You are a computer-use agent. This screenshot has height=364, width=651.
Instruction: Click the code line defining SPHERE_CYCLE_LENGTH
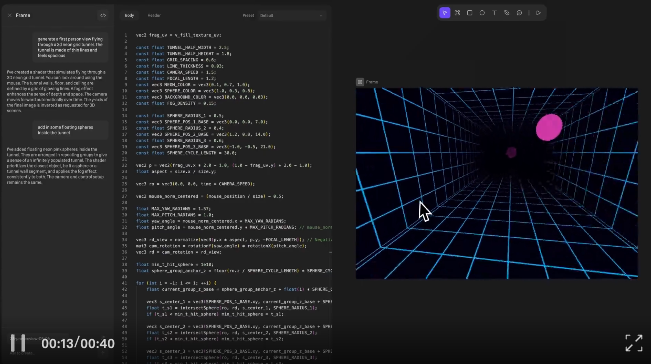coord(186,153)
